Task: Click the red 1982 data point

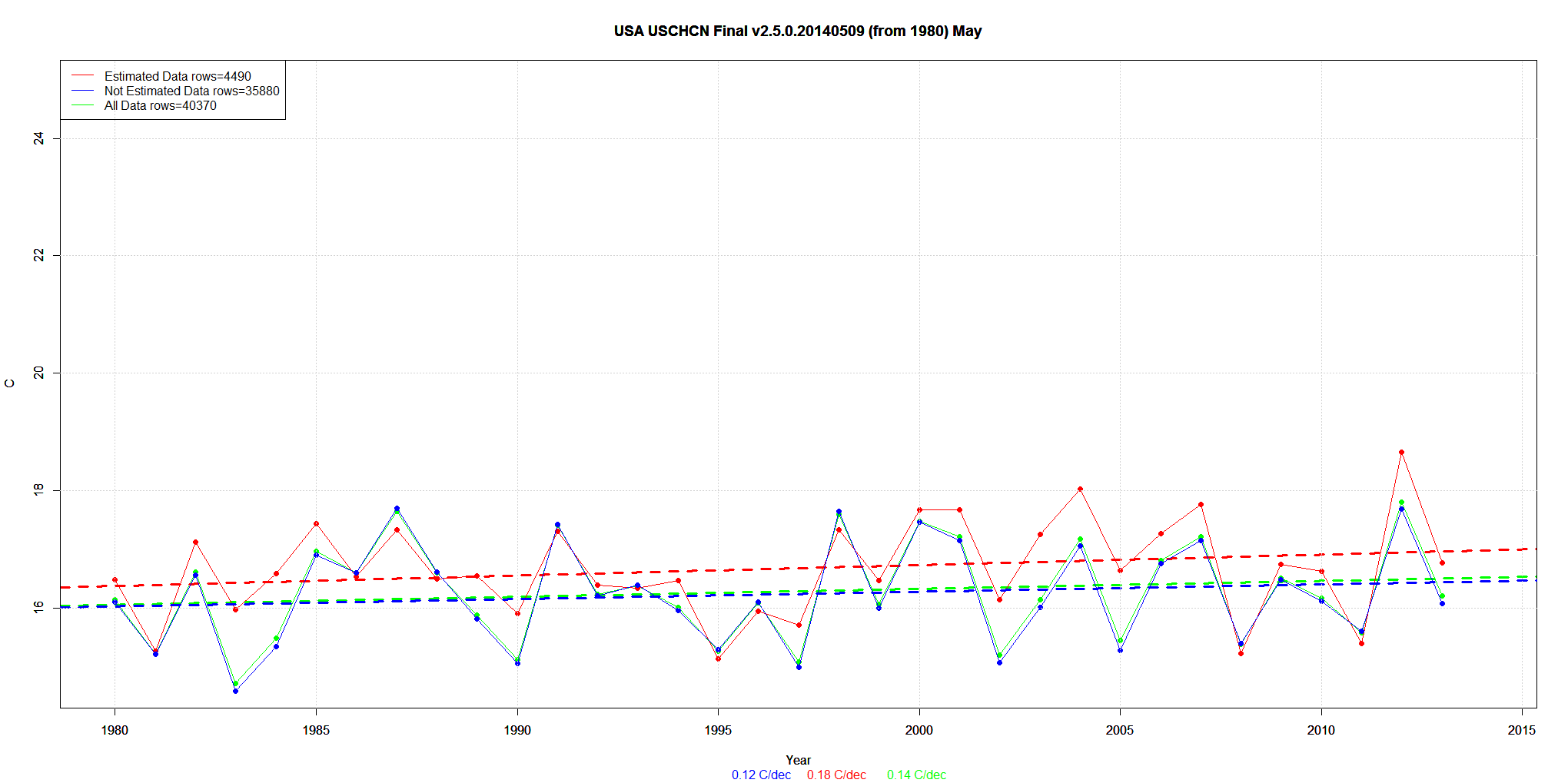Action: 195,542
